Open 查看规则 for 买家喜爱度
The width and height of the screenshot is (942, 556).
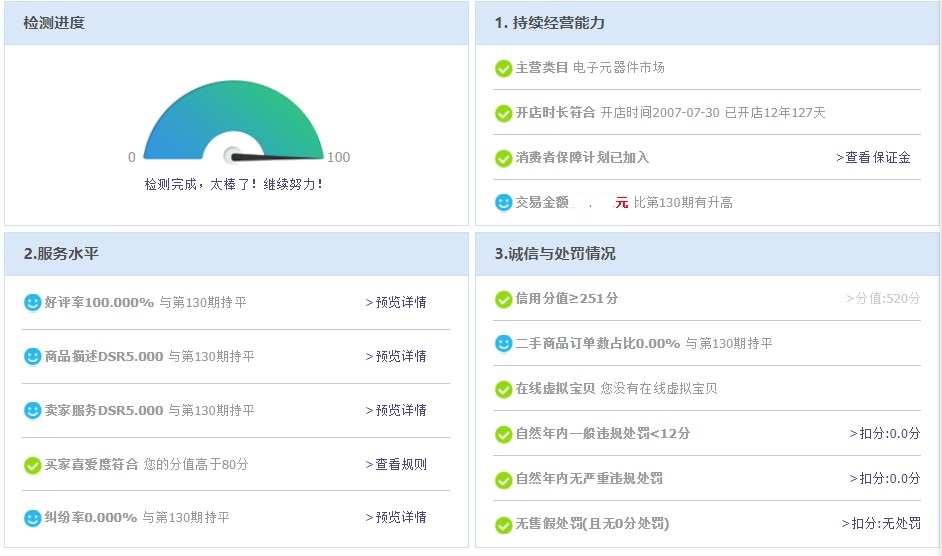click(396, 464)
